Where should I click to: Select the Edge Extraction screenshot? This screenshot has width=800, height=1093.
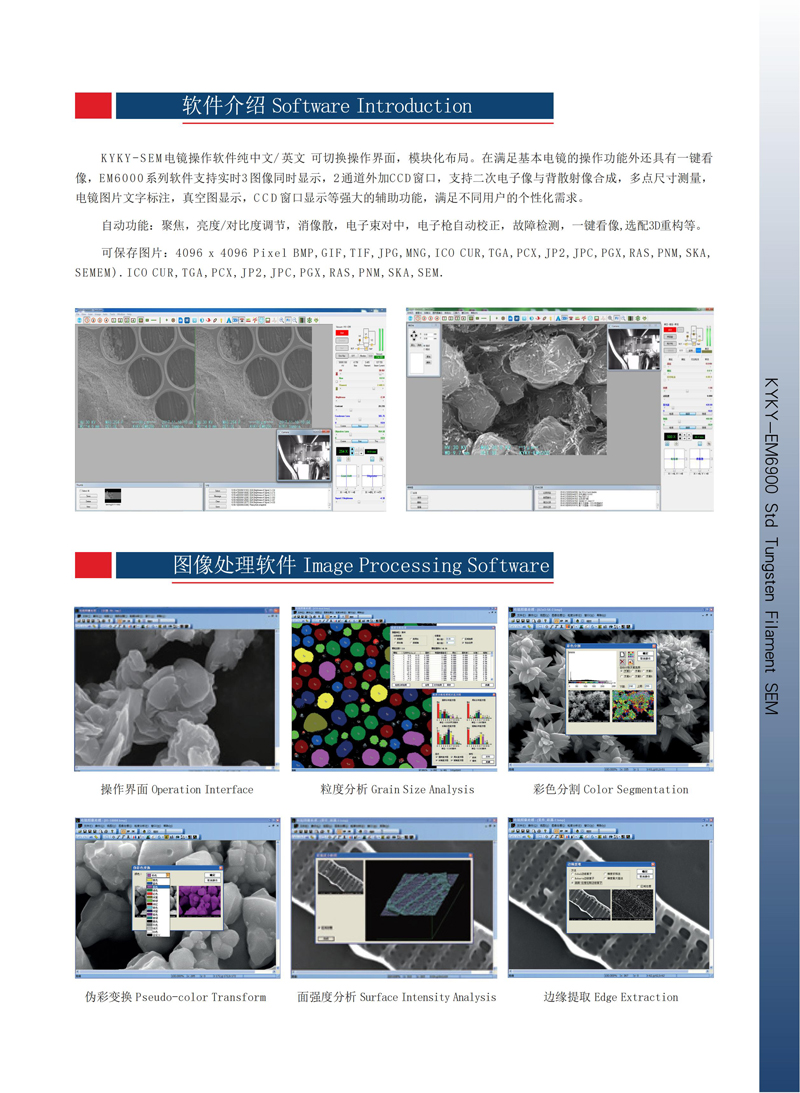610,898
